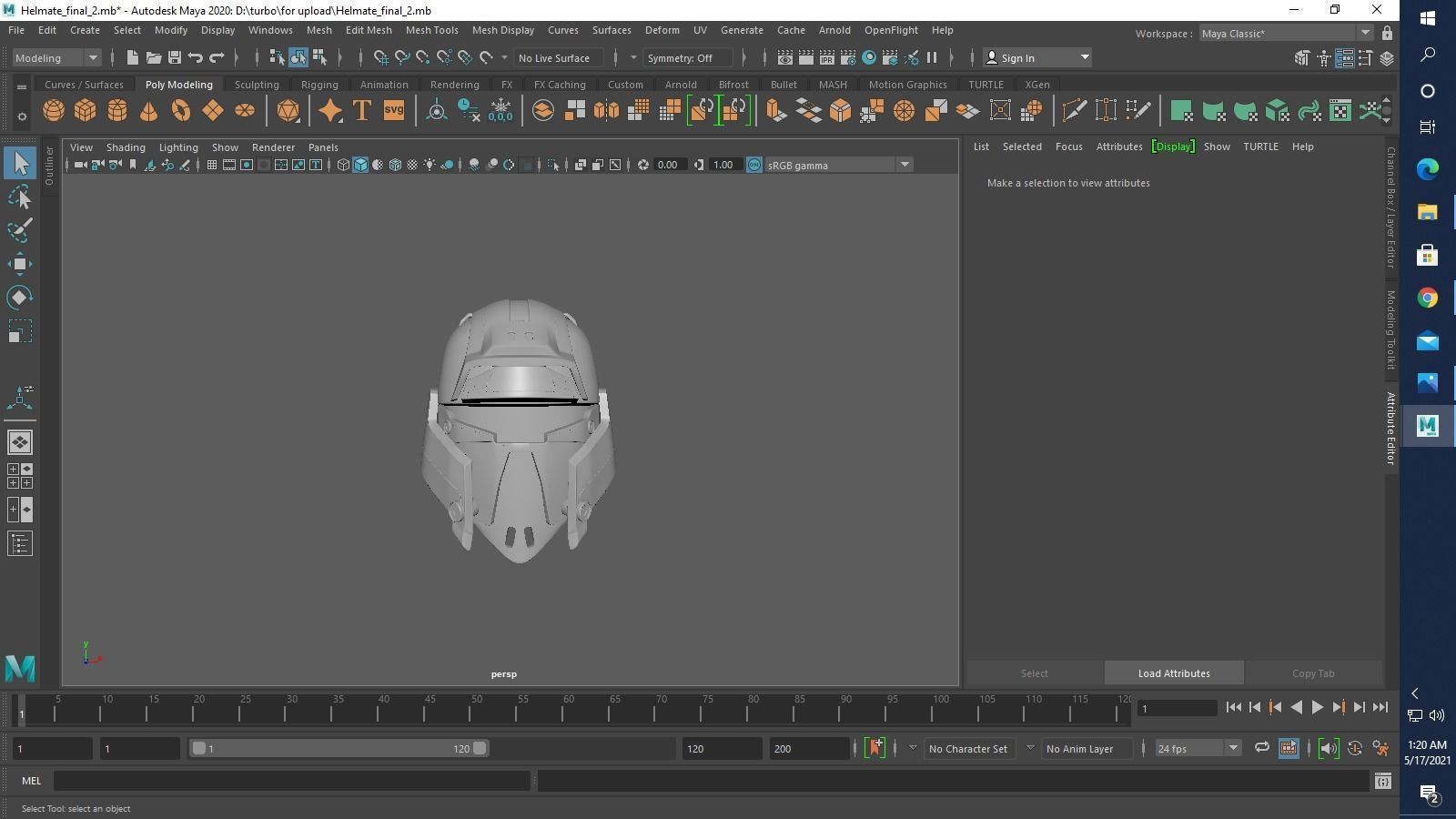Viewport: 1456px width, 819px height.
Task: Click the Set Bookmark icon near range slider
Action: click(x=875, y=748)
